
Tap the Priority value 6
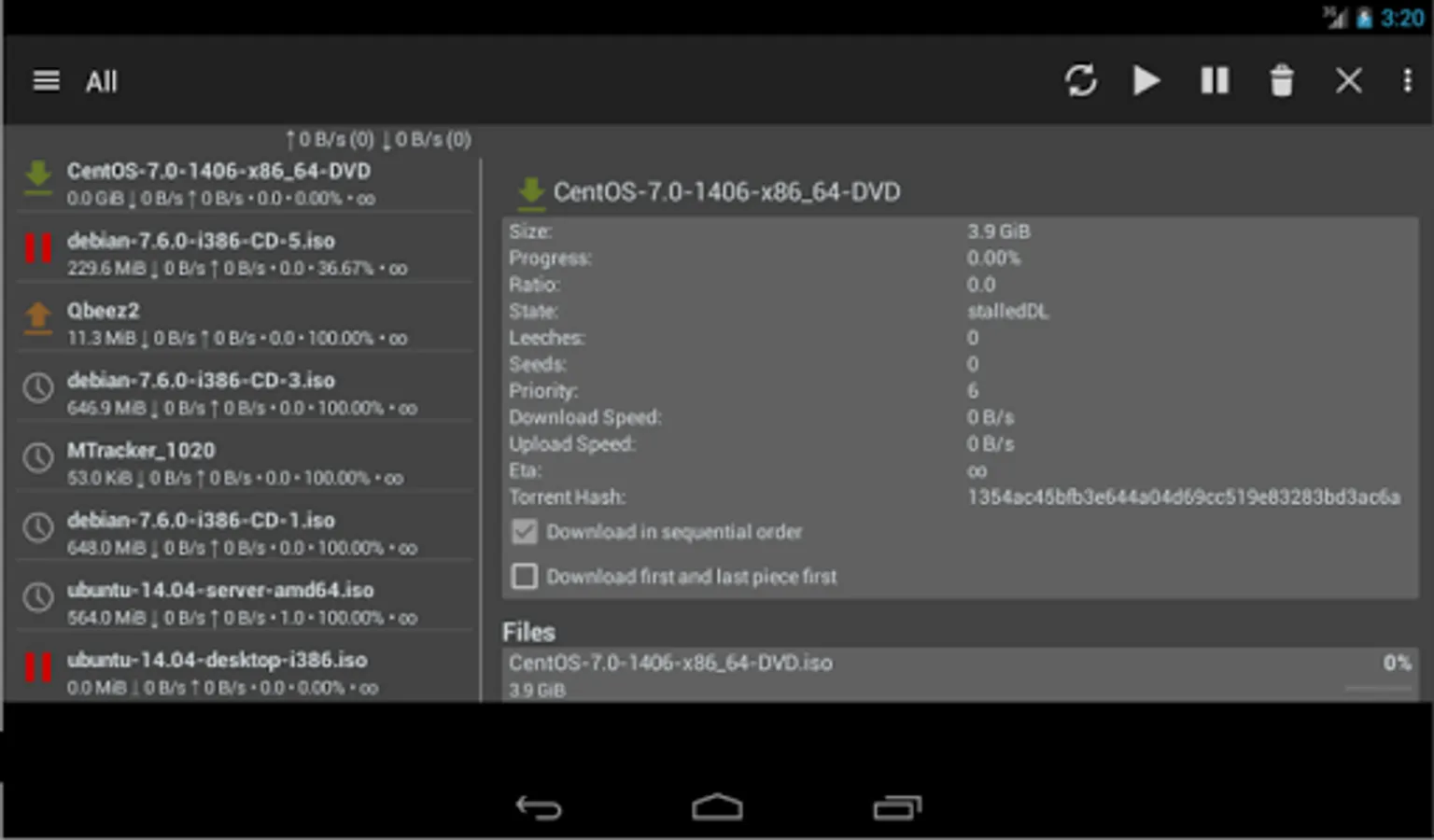coord(973,391)
